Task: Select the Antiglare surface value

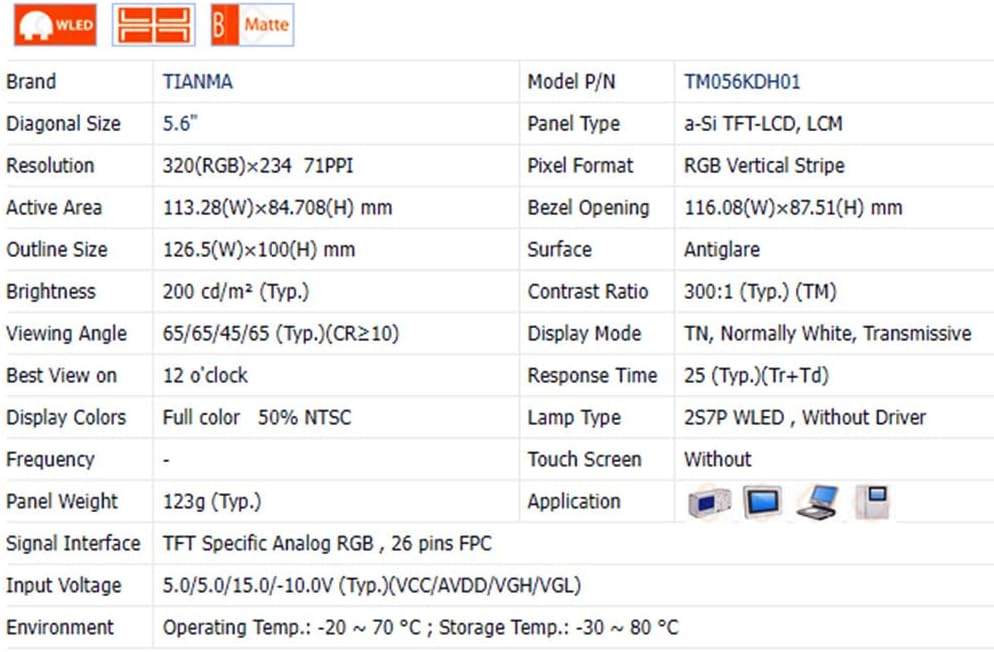Action: tap(721, 250)
